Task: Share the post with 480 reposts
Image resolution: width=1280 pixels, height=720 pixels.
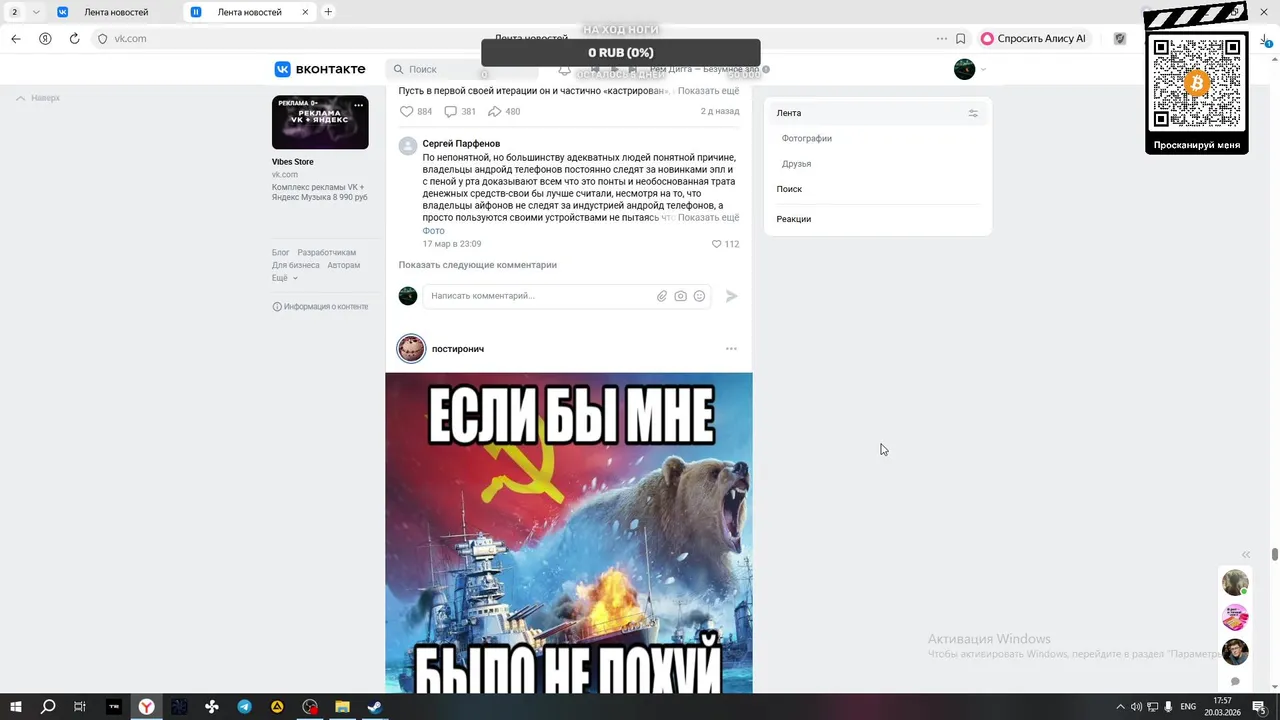Action: tap(504, 112)
